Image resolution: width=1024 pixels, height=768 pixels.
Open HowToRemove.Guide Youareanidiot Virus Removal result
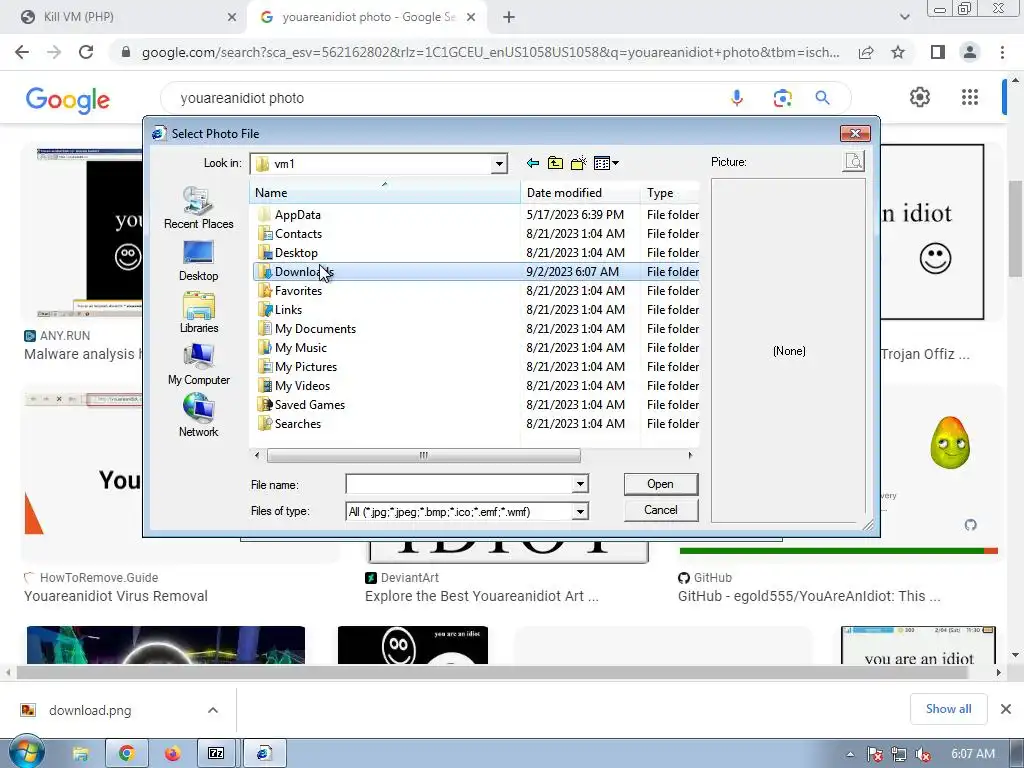point(116,596)
